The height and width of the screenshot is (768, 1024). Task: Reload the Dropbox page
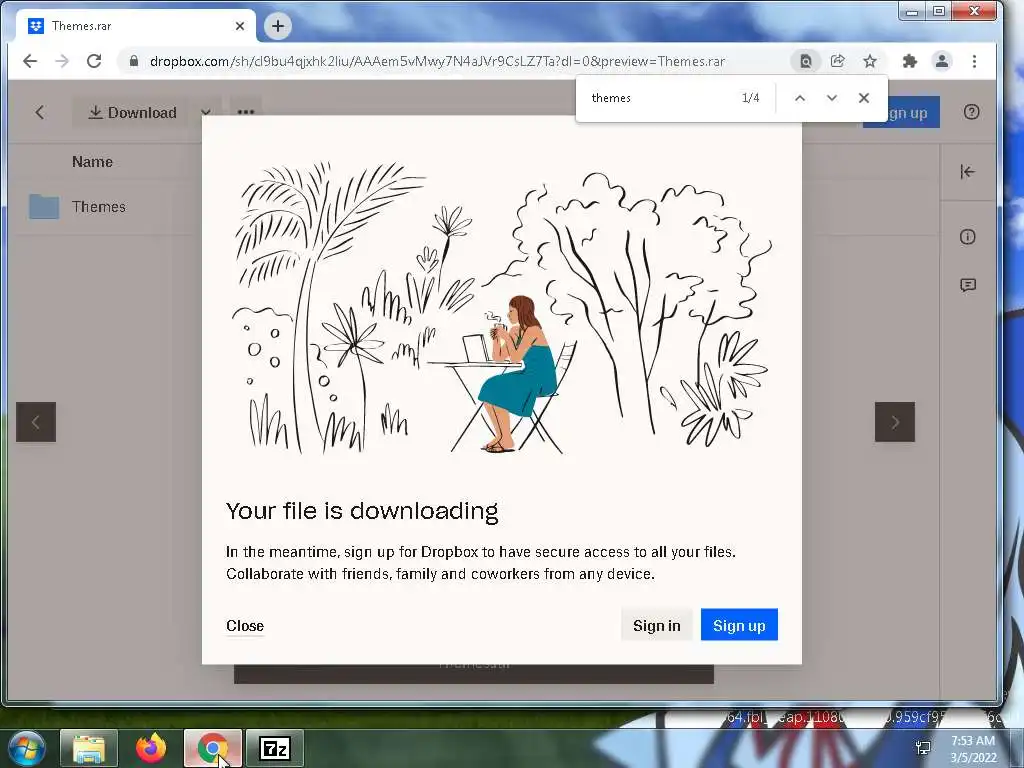(94, 61)
